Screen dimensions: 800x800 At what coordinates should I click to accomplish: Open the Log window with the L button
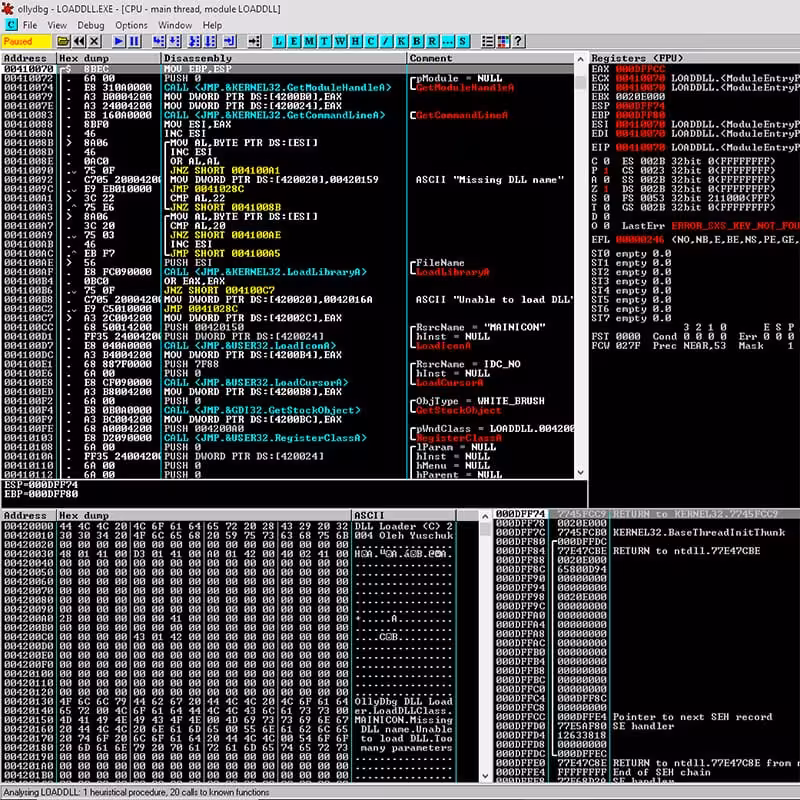[x=279, y=41]
